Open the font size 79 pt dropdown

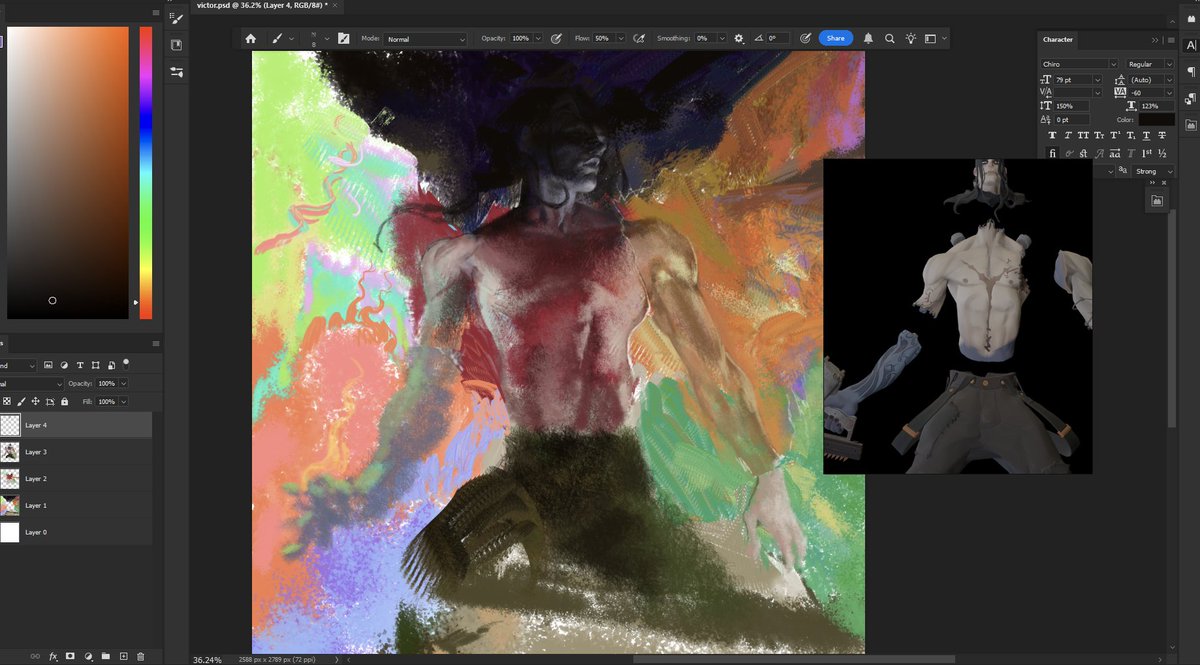[x=1097, y=80]
